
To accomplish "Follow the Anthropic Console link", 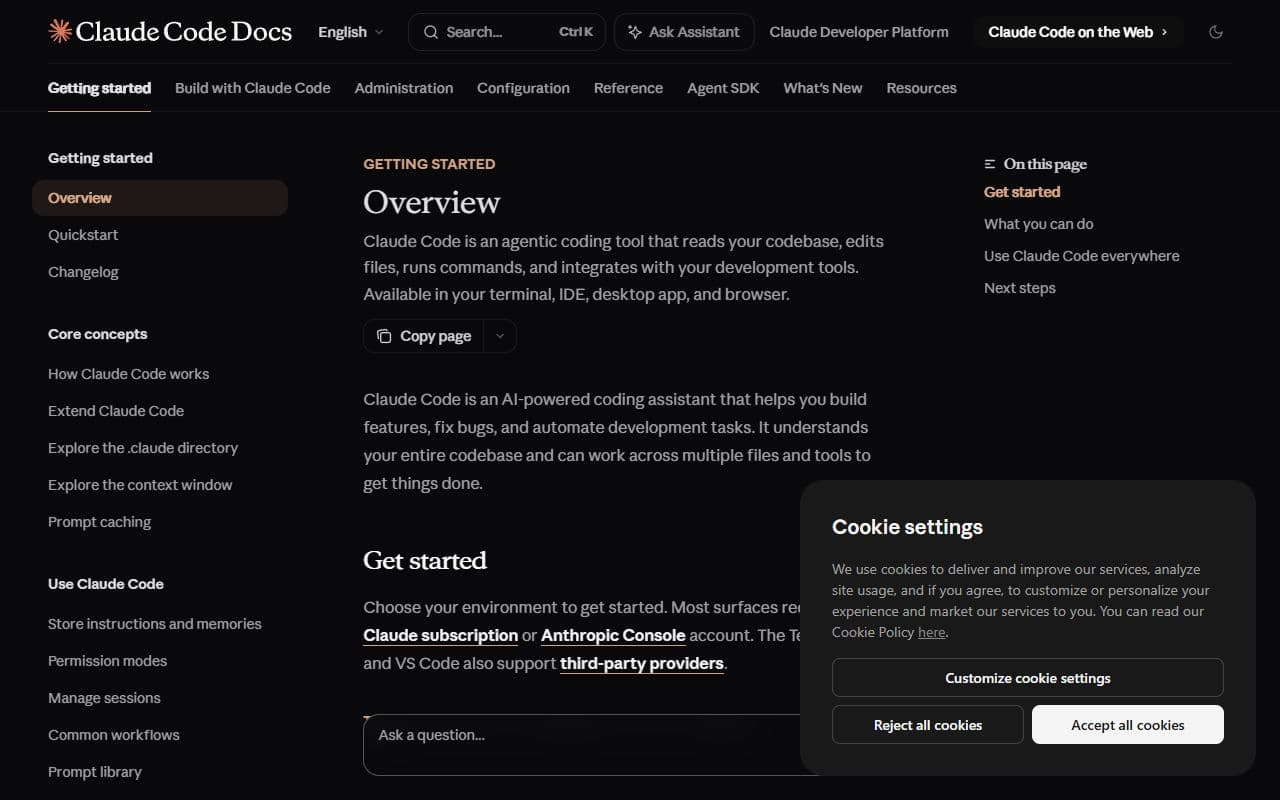I will click(x=613, y=635).
